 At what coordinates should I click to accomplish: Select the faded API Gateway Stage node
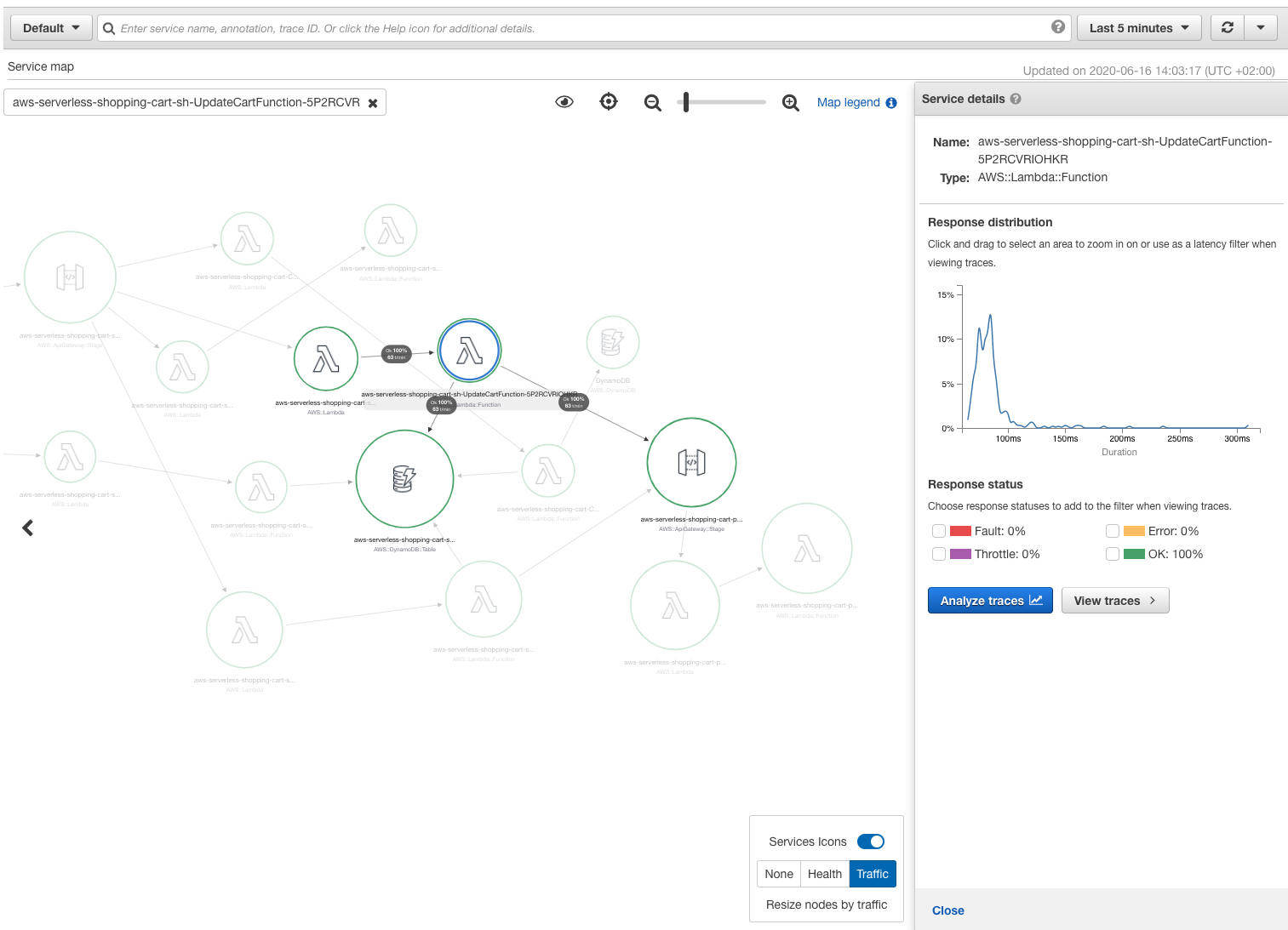pyautogui.click(x=70, y=277)
